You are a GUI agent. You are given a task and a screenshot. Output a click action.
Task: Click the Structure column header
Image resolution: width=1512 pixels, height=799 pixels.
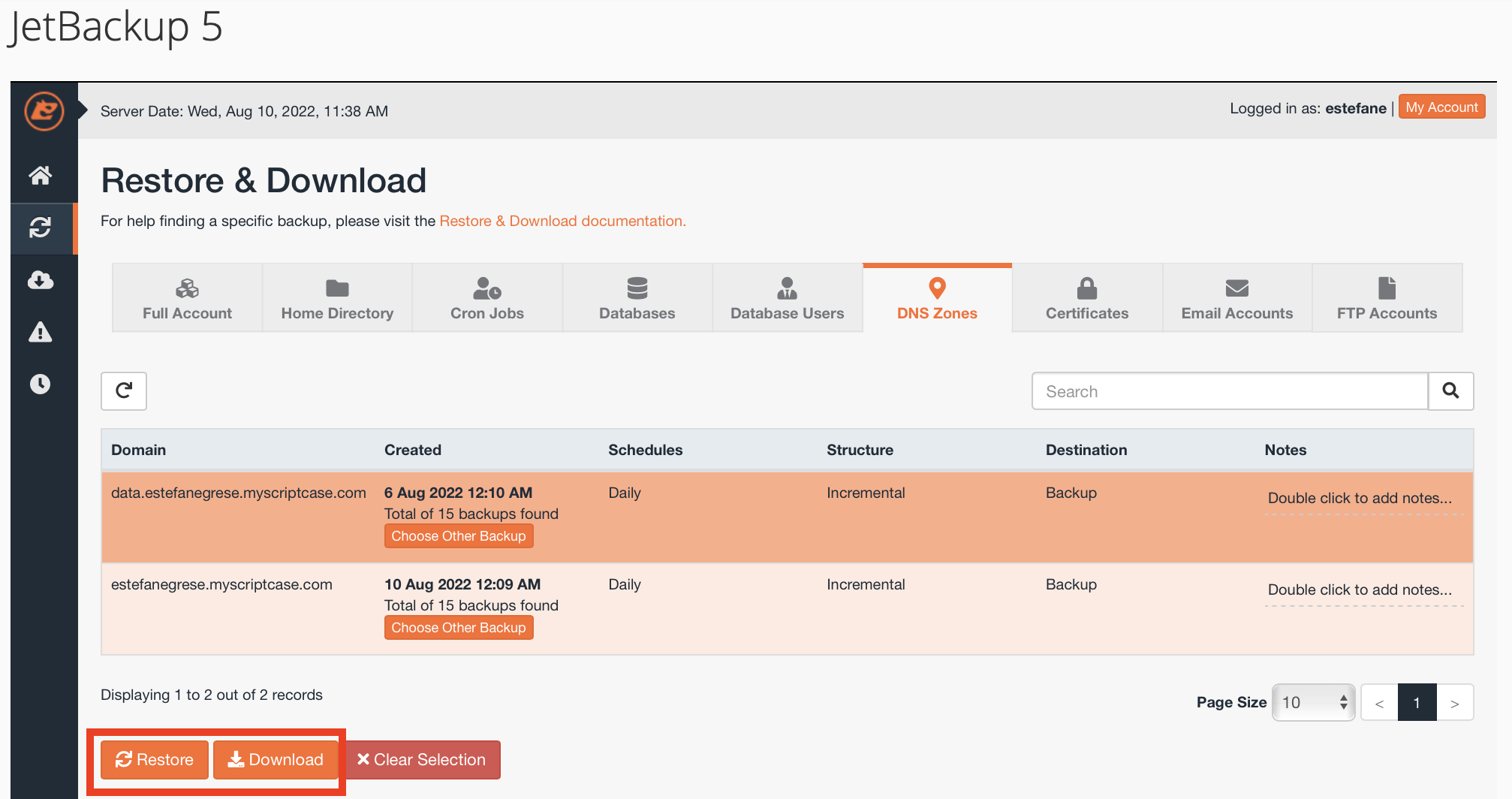point(860,450)
